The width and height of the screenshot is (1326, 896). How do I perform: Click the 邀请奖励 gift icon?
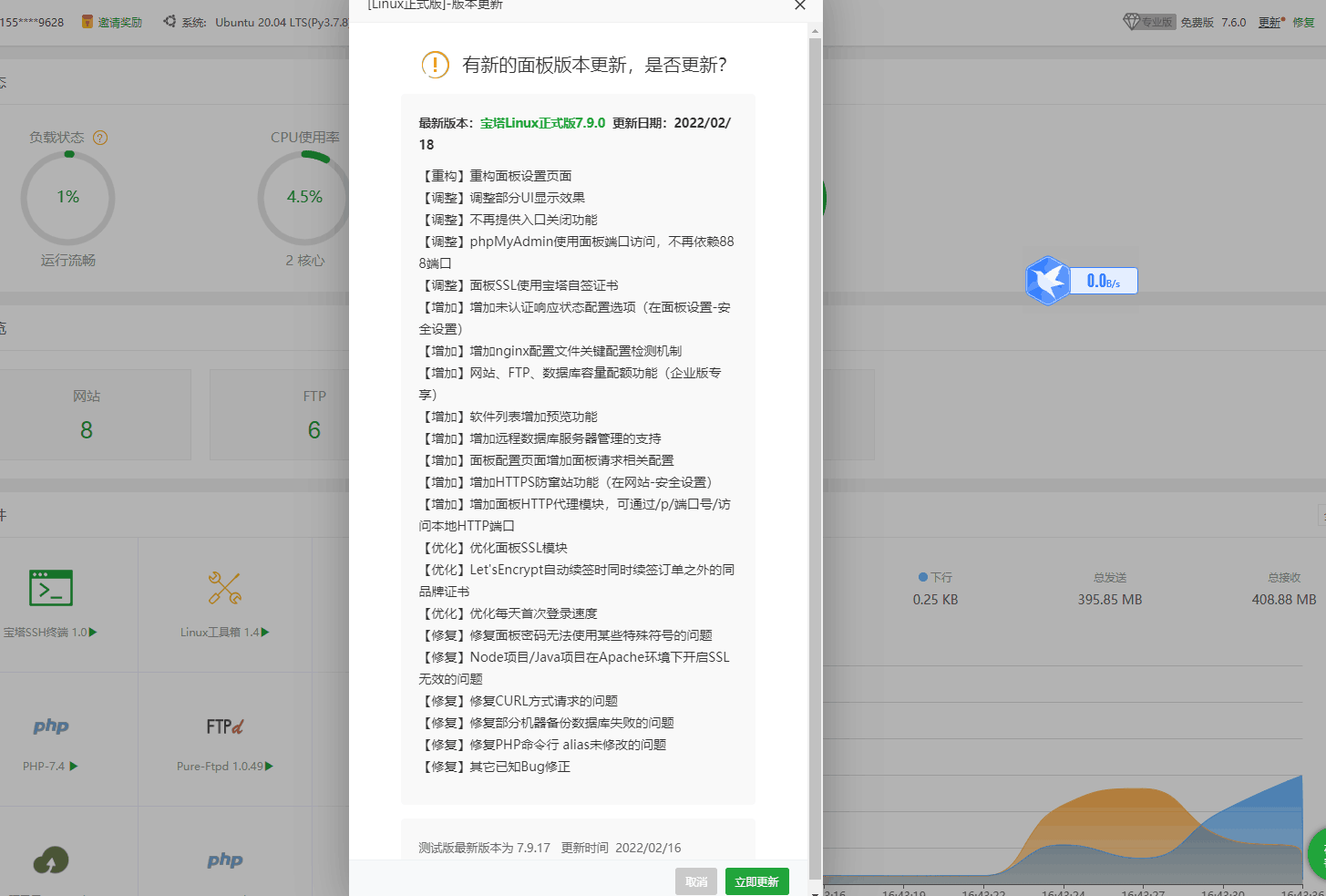pos(87,21)
